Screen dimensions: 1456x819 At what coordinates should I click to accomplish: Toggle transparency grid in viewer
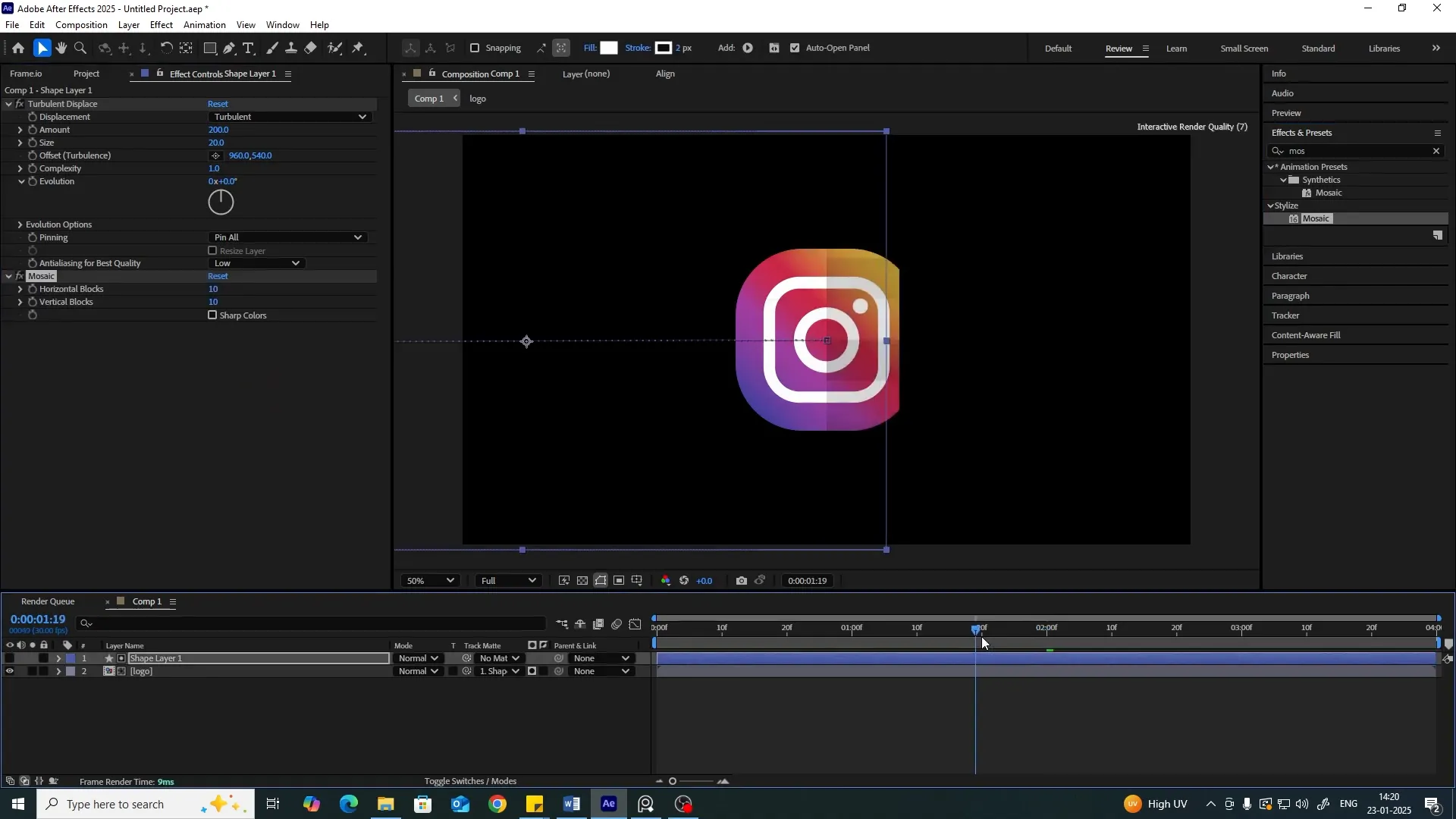tap(582, 581)
